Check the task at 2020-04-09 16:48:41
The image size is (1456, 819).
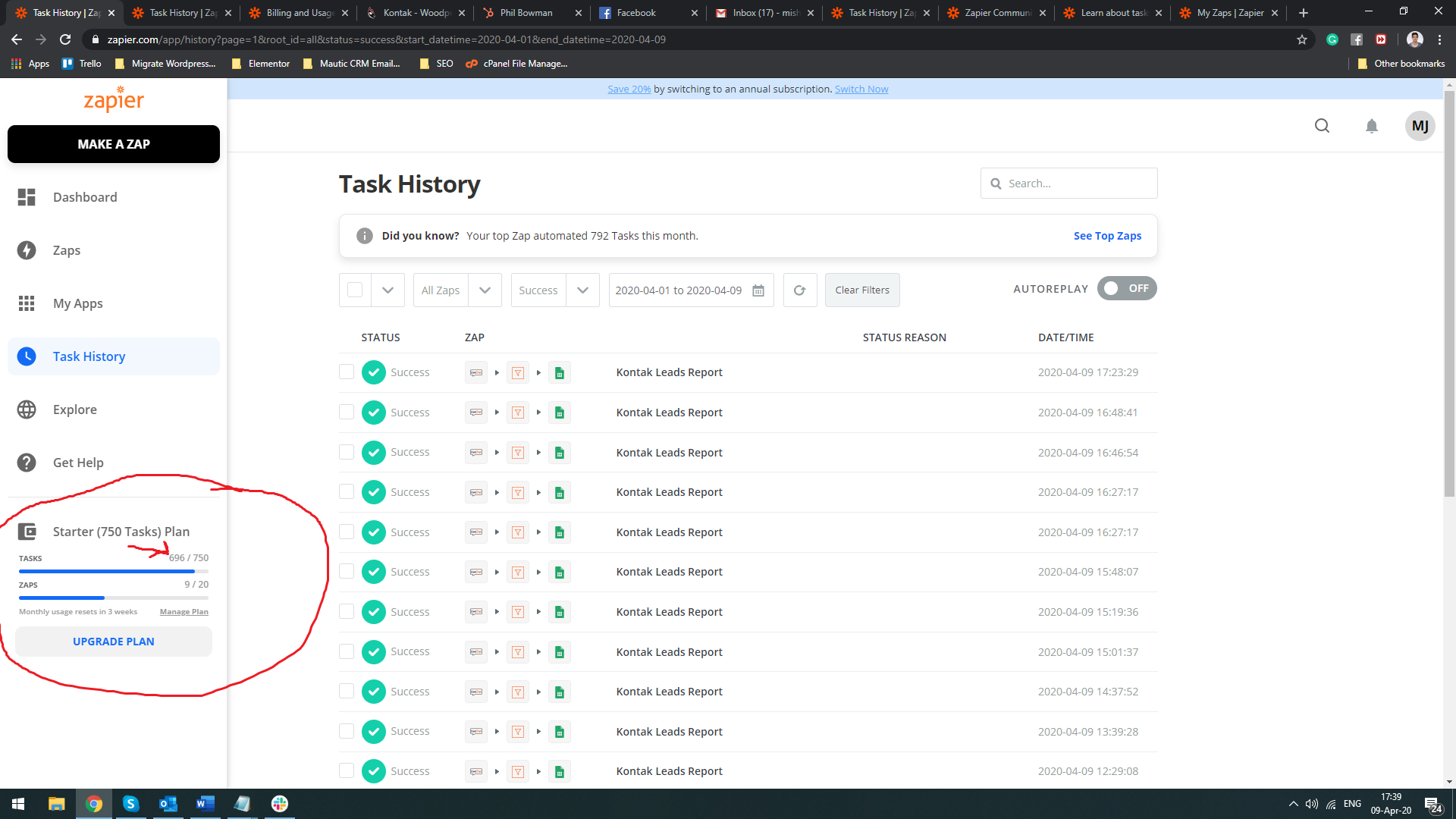pyautogui.click(x=347, y=412)
